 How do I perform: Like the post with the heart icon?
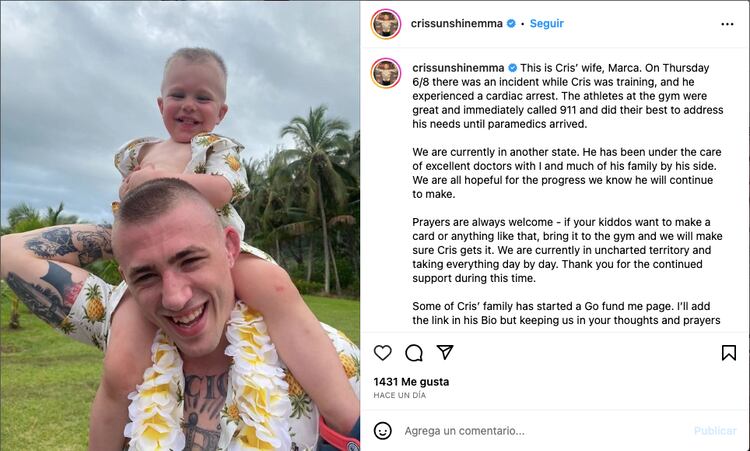coord(383,353)
